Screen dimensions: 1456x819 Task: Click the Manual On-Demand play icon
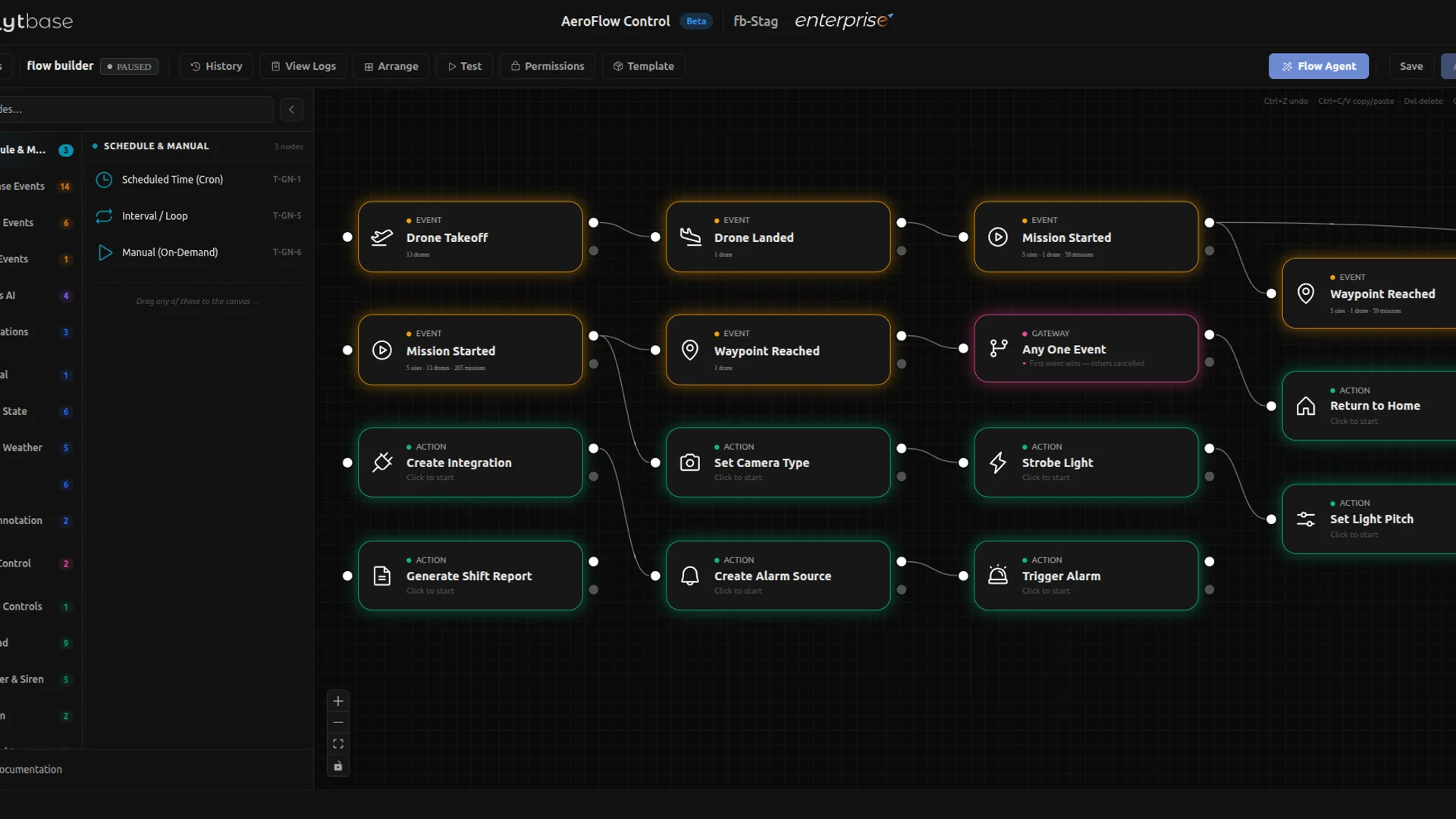105,253
